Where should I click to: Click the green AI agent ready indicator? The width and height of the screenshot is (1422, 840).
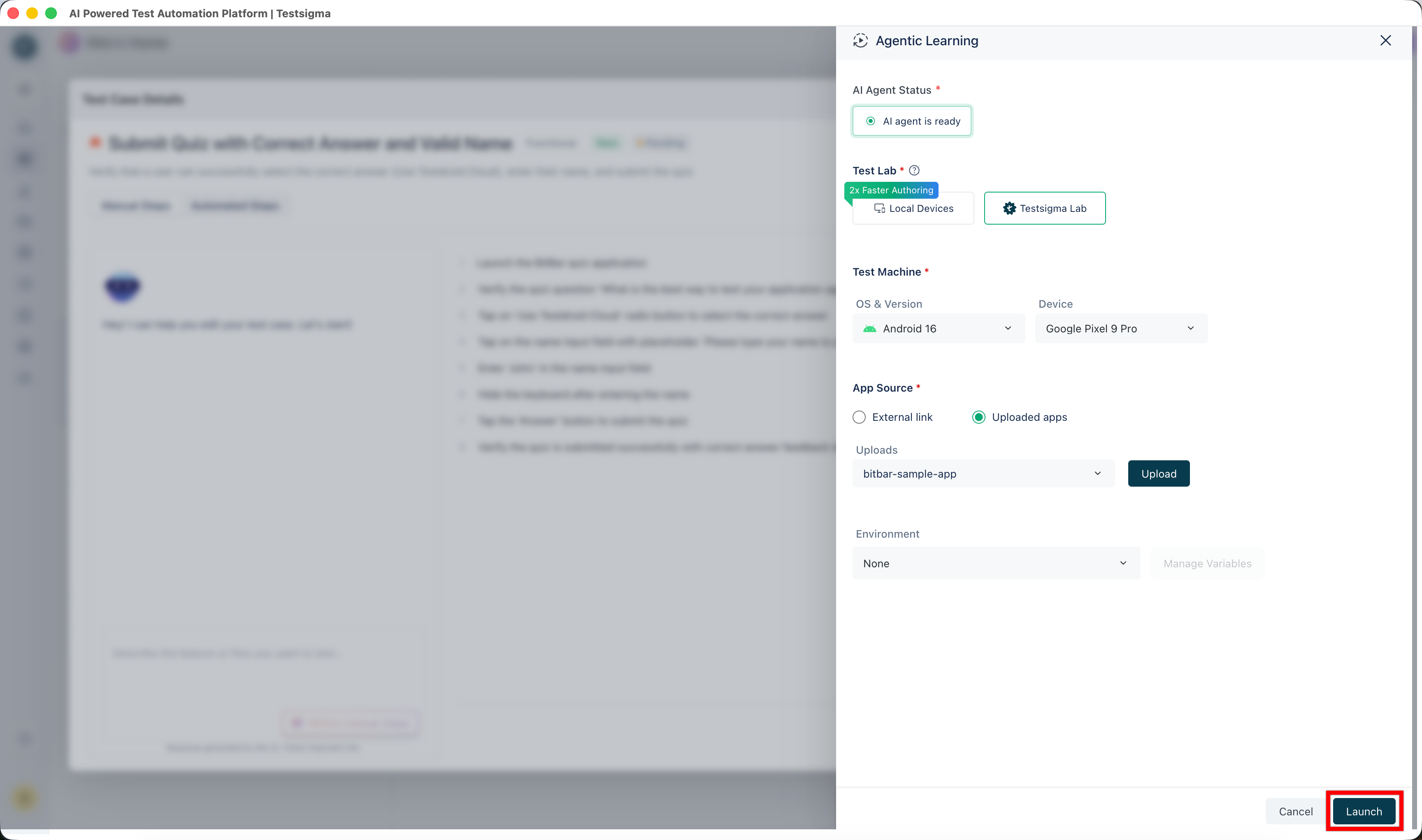click(x=871, y=121)
